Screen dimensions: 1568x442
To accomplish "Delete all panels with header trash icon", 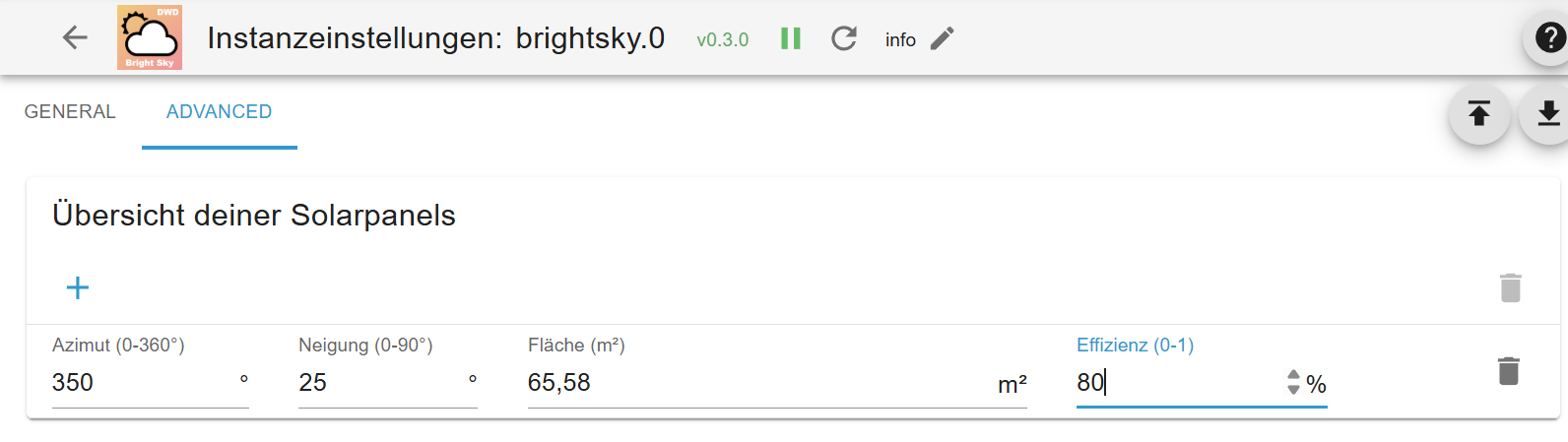I will [x=1510, y=287].
